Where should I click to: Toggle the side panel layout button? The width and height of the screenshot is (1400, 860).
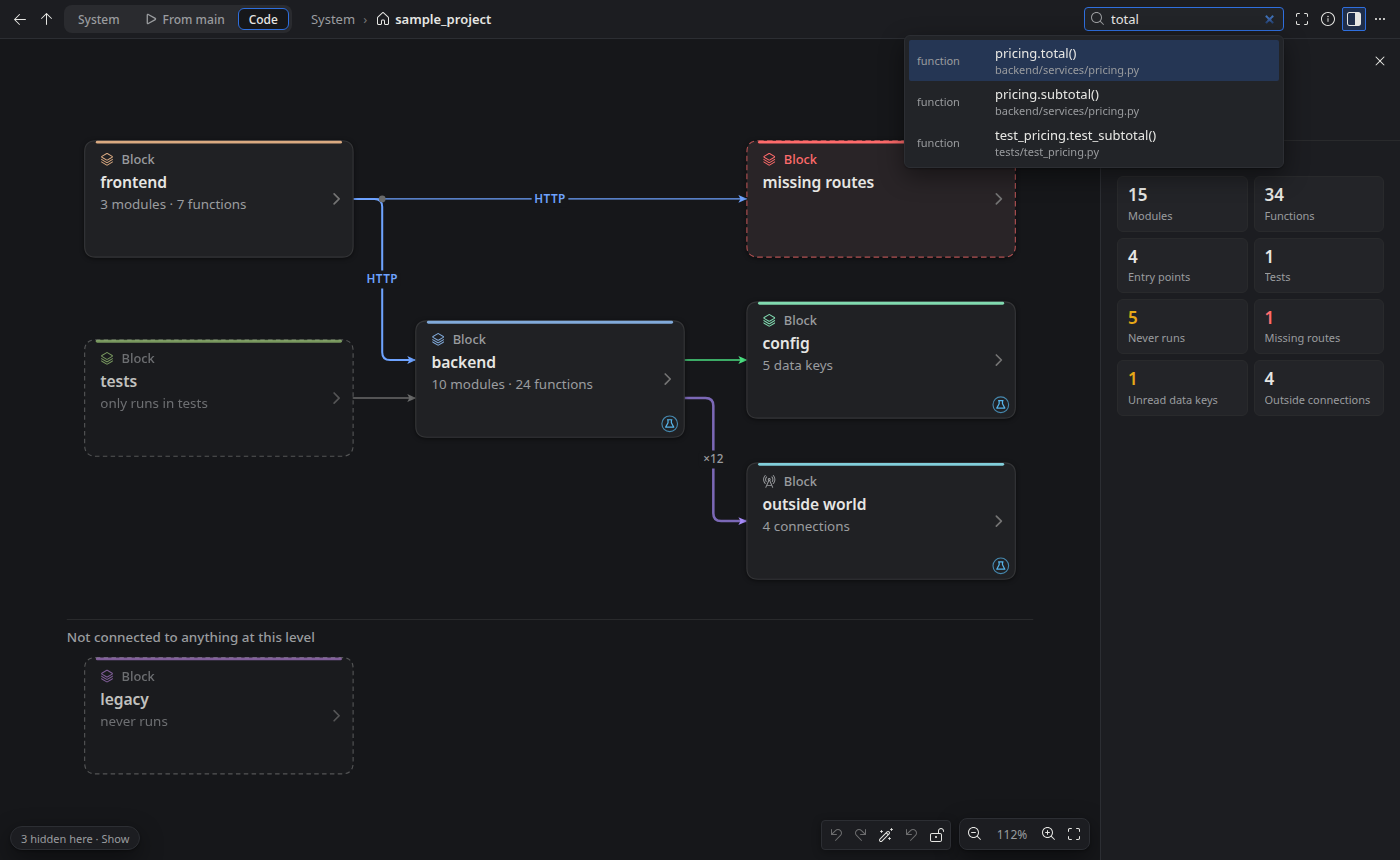[x=1354, y=19]
